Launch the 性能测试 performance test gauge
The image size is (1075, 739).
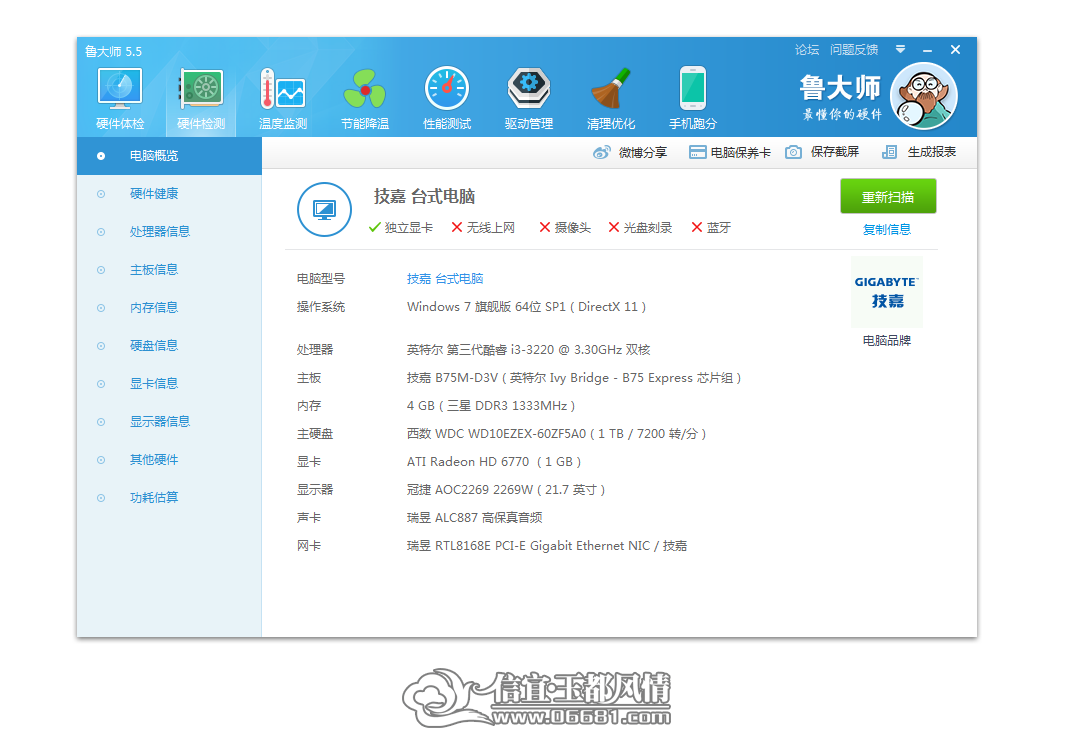pos(447,98)
